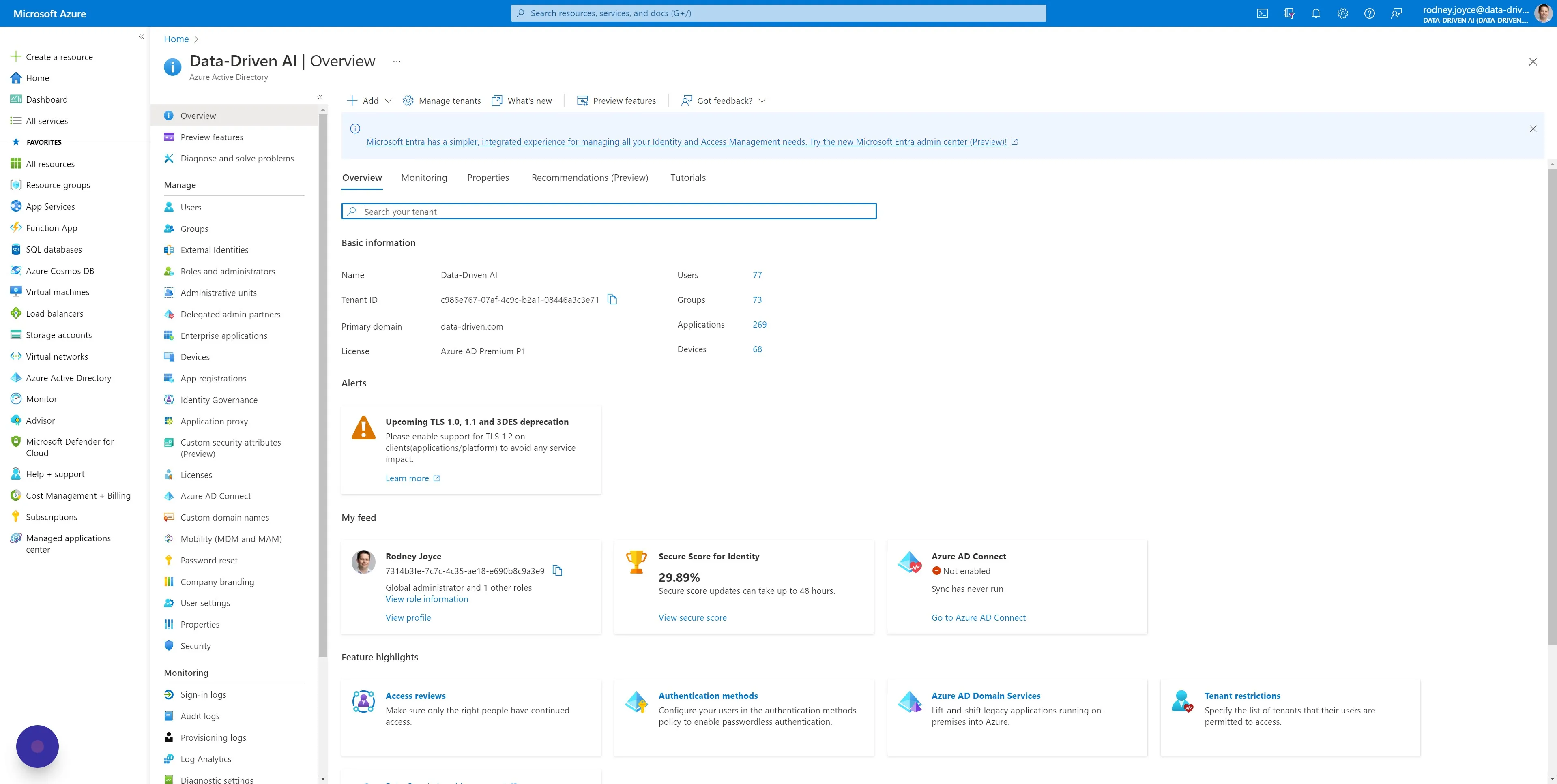Click View profile link
The width and height of the screenshot is (1557, 784).
(x=408, y=617)
